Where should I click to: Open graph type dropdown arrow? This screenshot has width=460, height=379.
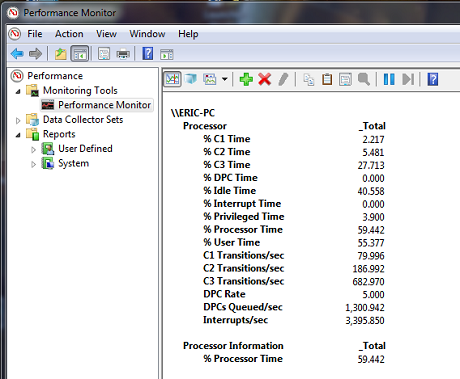pyautogui.click(x=225, y=79)
